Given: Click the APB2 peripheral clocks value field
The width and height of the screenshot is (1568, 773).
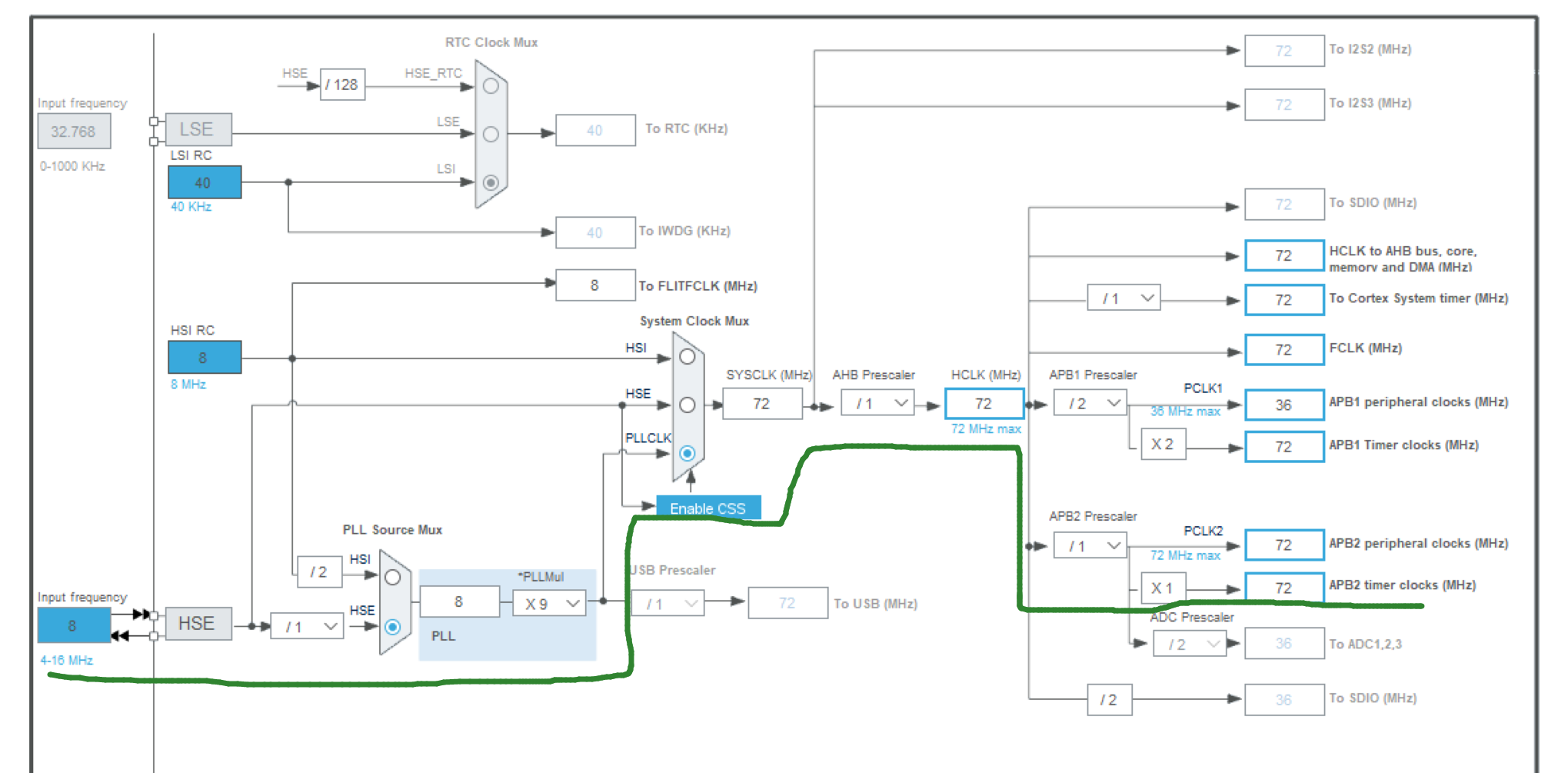Looking at the screenshot, I should [x=1284, y=545].
